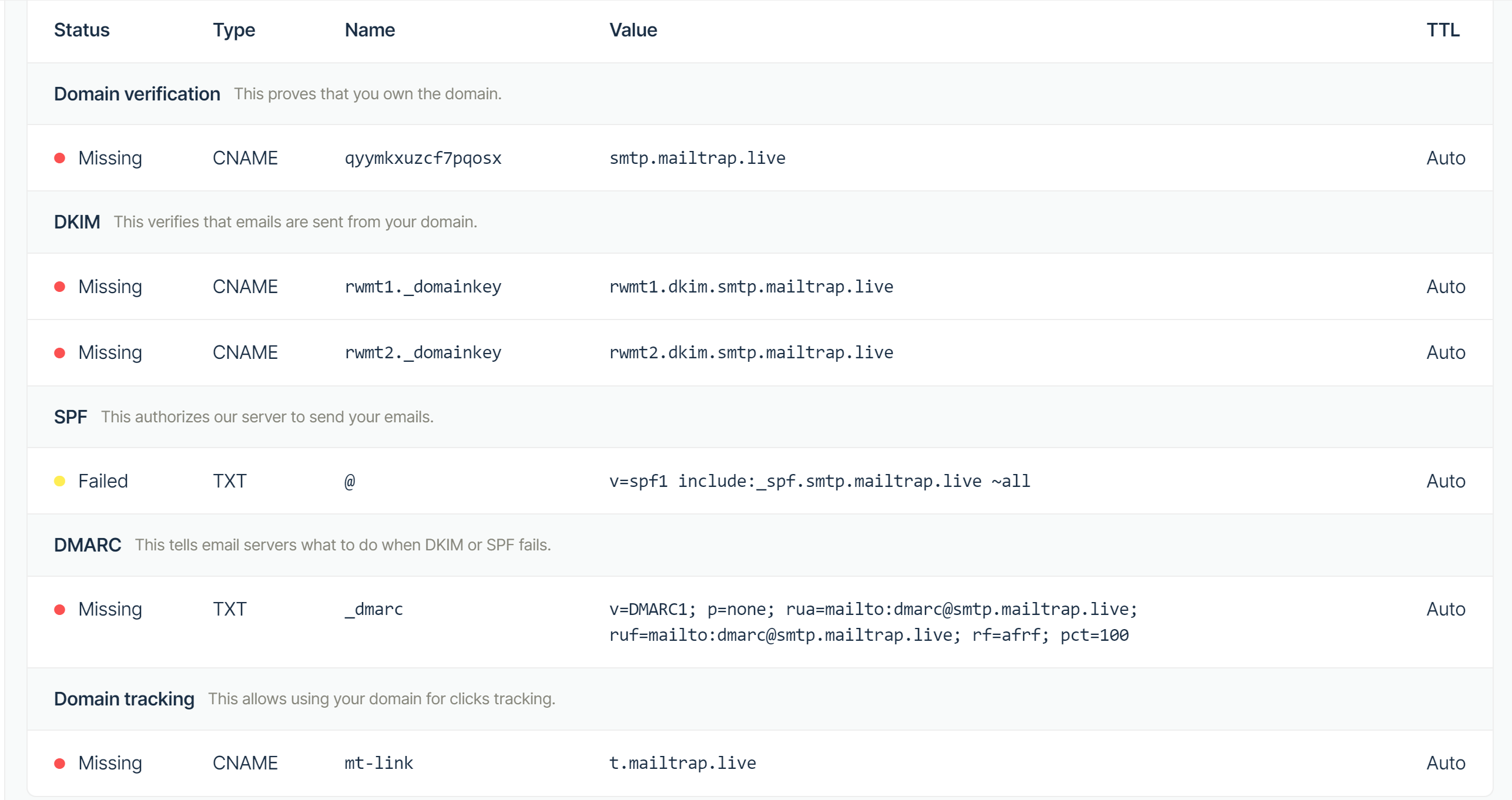This screenshot has height=800, width=1512.
Task: Select the v=spf1 include value
Action: [820, 481]
